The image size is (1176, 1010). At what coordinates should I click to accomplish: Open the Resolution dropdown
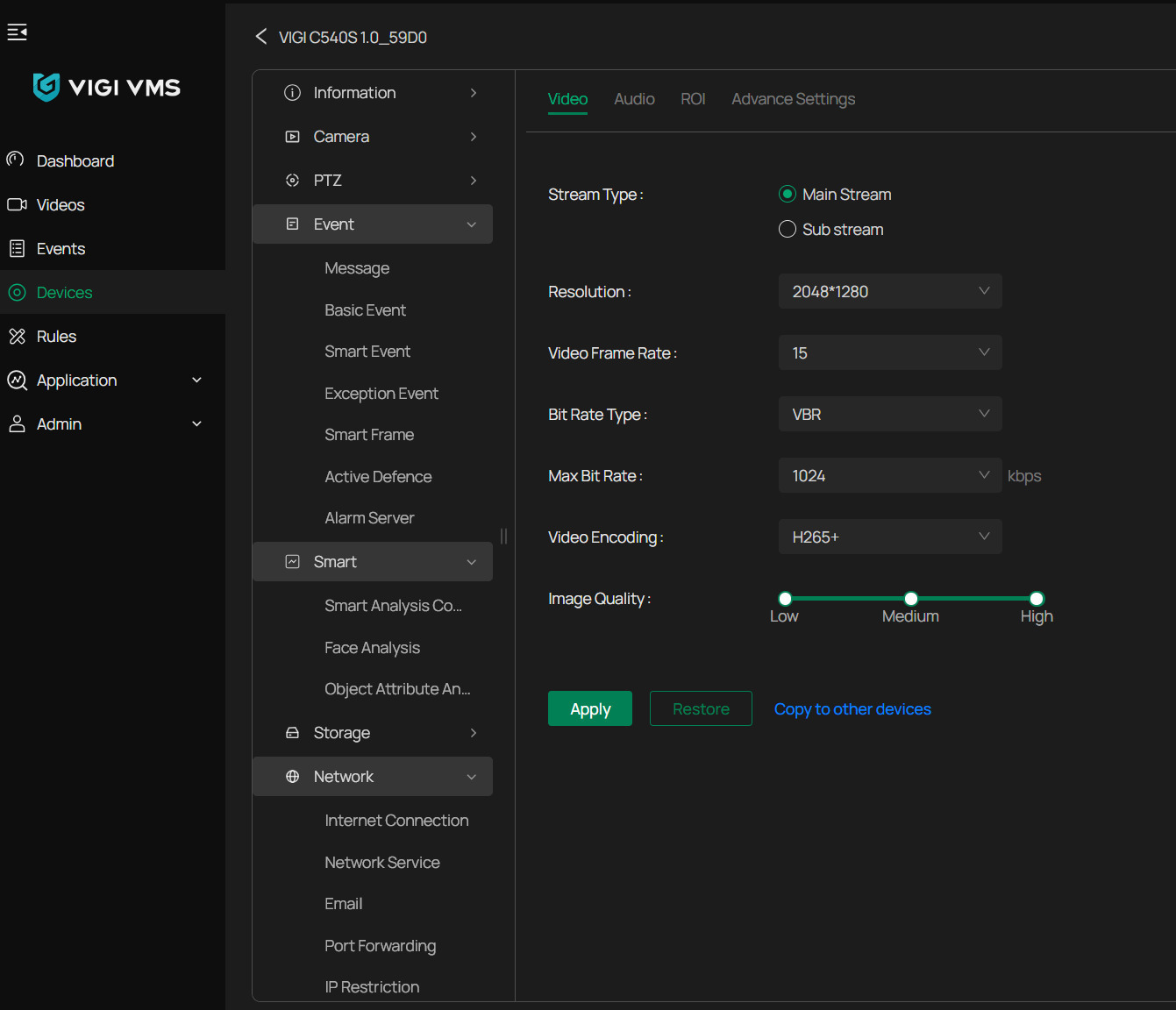(890, 291)
